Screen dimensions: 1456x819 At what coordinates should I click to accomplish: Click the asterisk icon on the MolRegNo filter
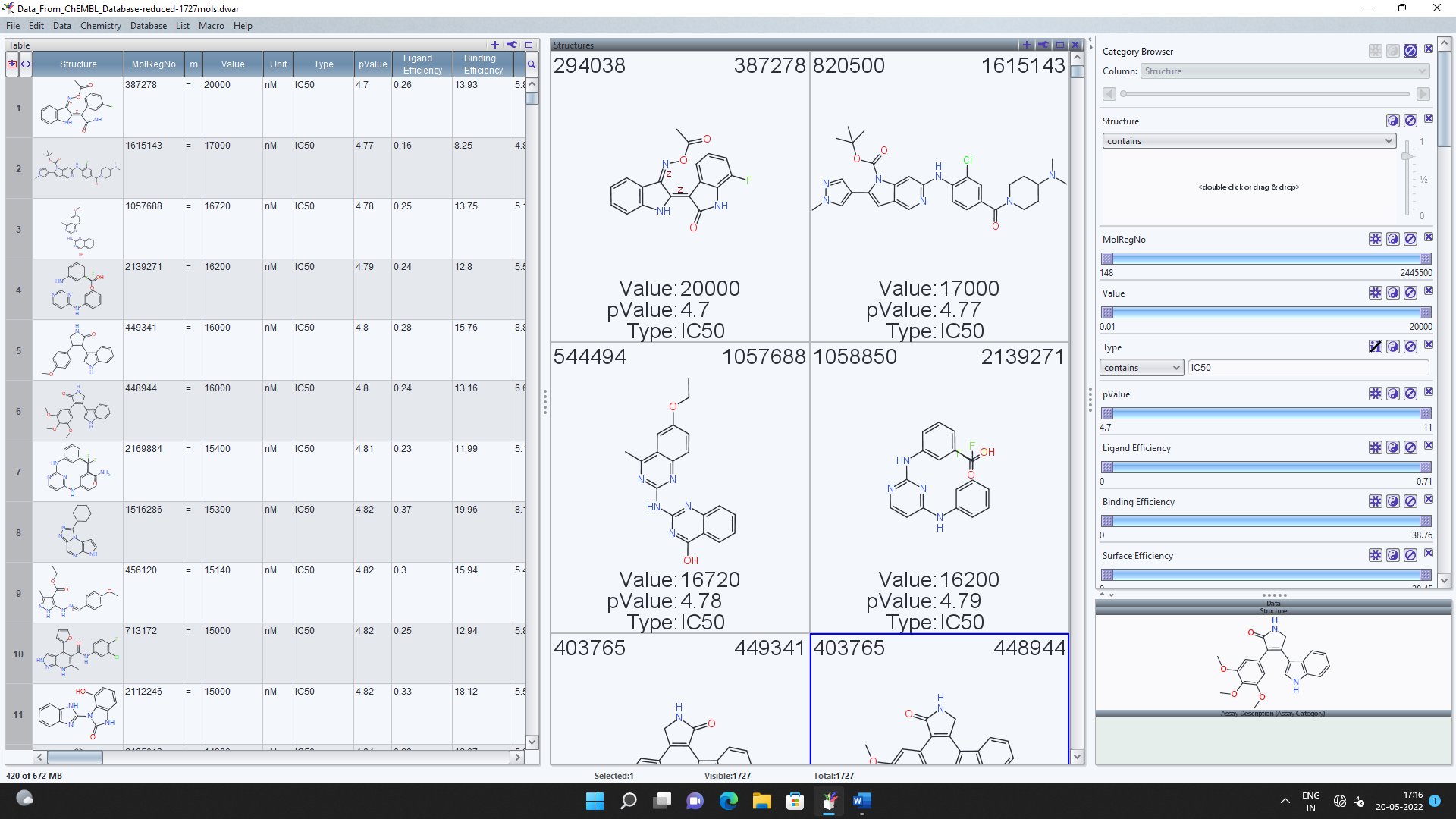click(1375, 239)
